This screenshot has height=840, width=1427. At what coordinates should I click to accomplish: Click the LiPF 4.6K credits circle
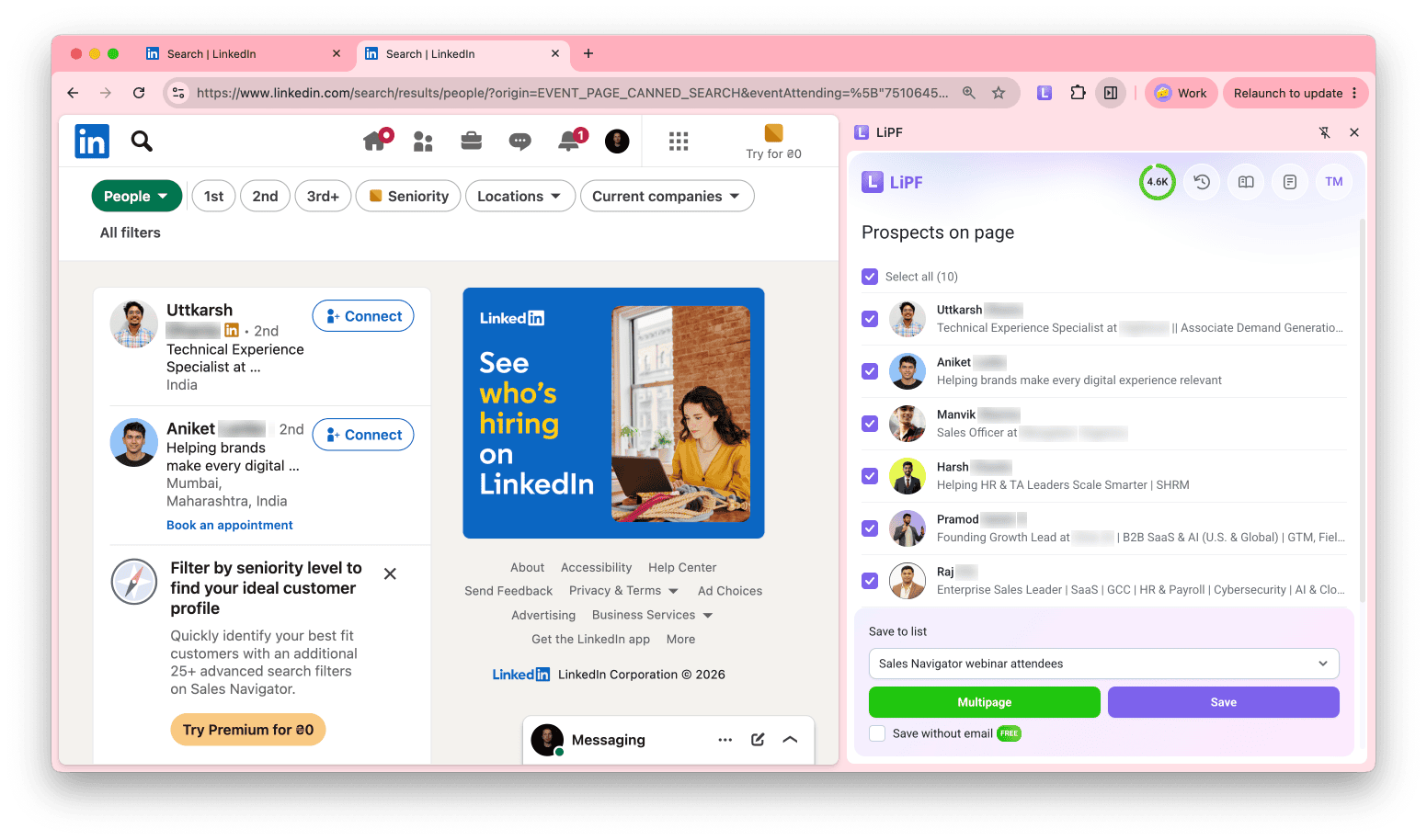(1158, 182)
